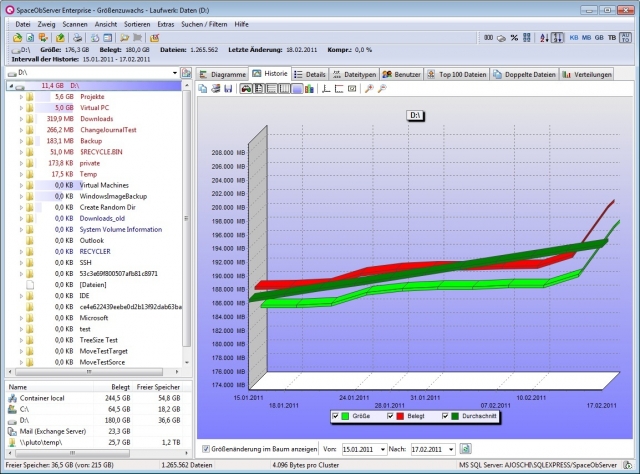
Task: Click the refresh icon next to date fields
Action: pyautogui.click(x=465, y=449)
